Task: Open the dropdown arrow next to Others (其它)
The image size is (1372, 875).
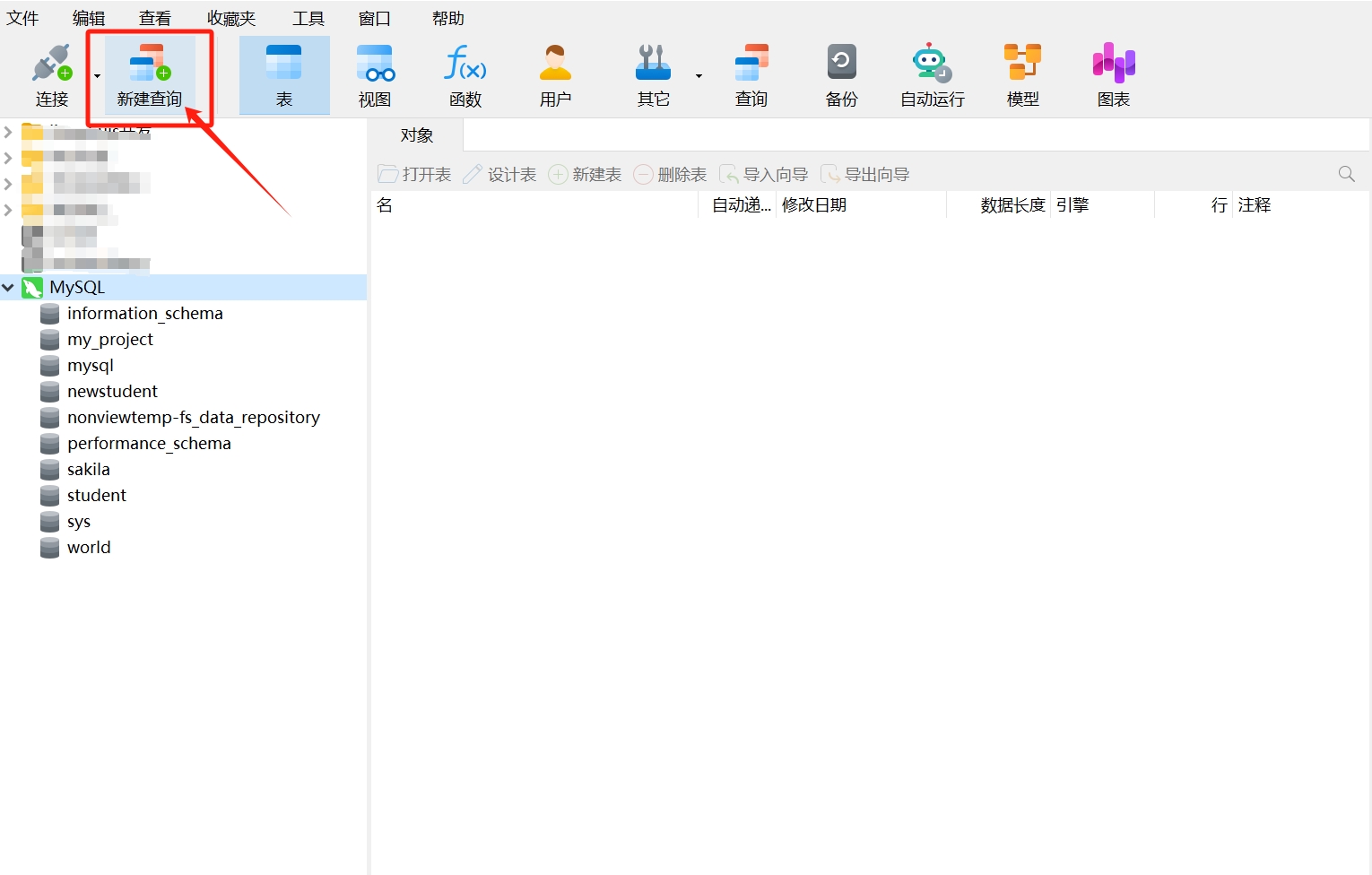Action: point(699,76)
